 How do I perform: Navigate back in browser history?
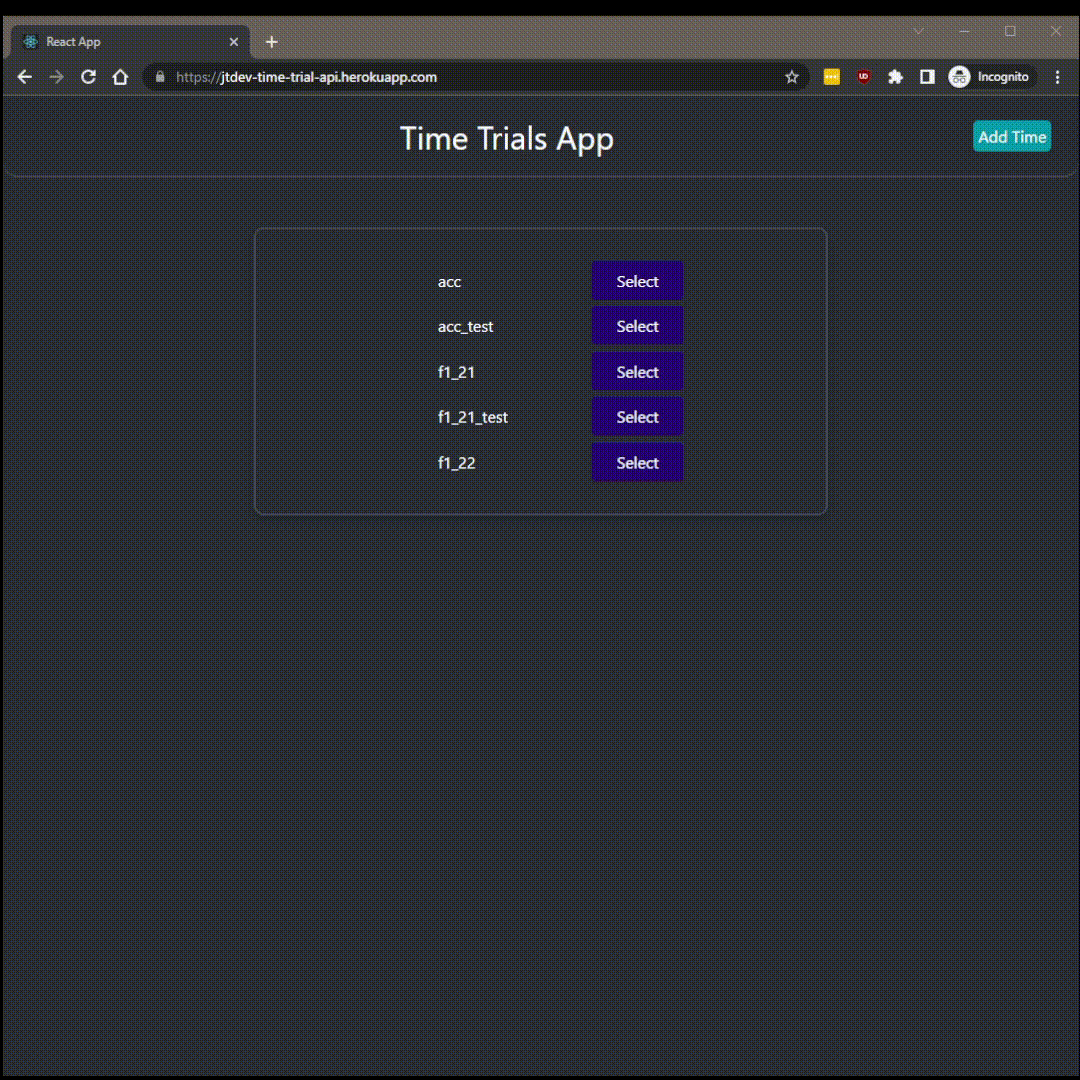tap(24, 76)
